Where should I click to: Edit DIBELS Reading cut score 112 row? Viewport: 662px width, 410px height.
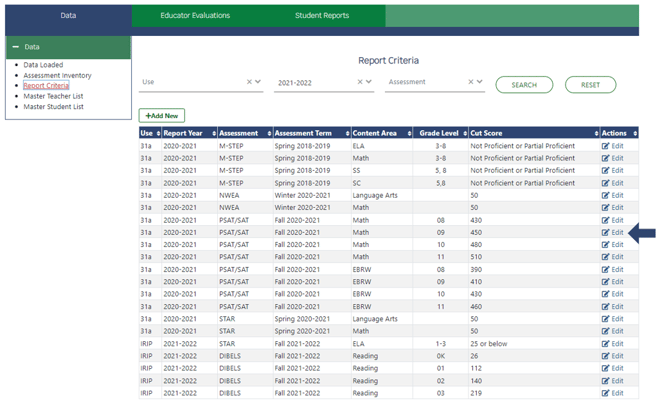click(x=612, y=369)
